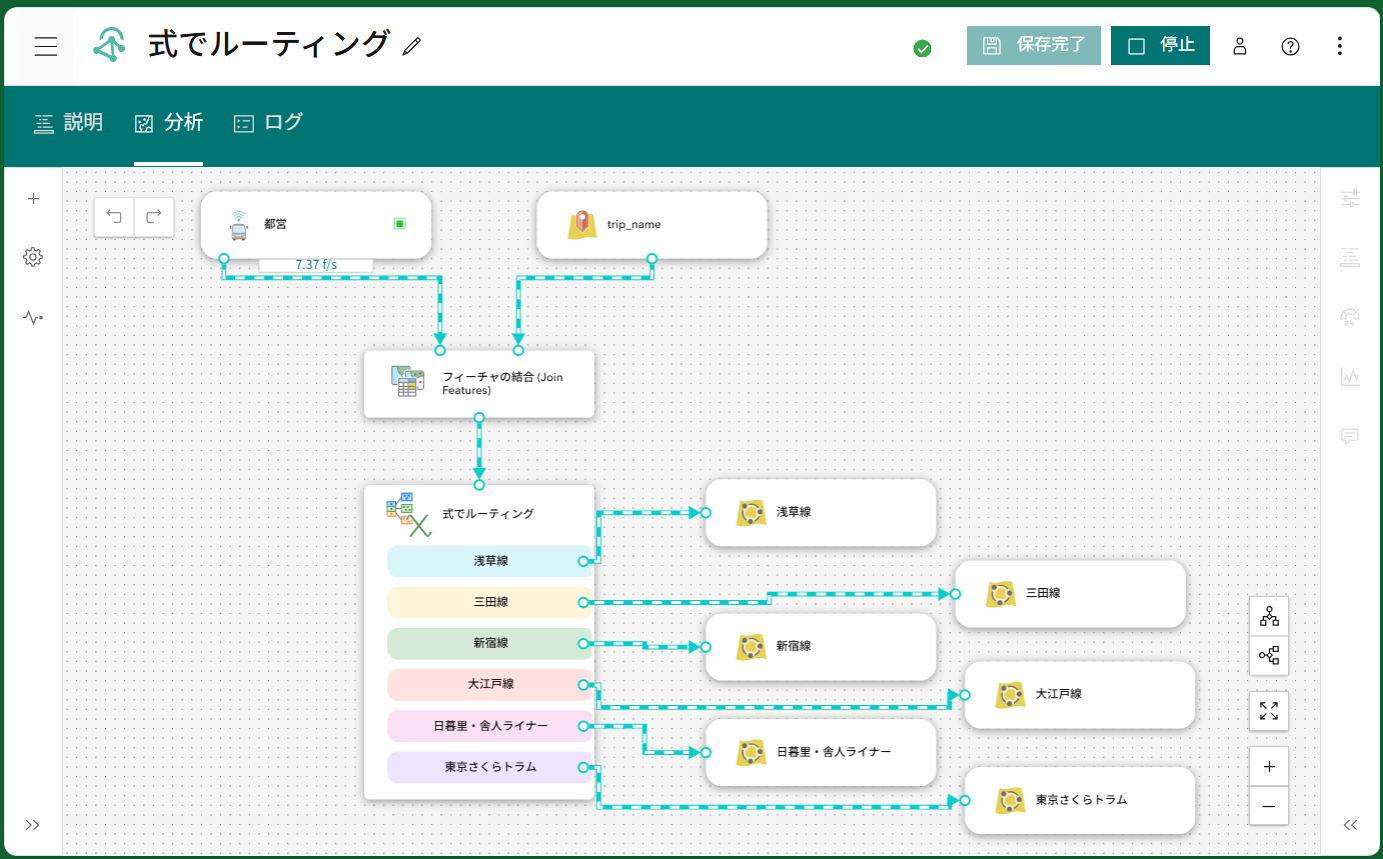Click the pencil icon to edit title
The width and height of the screenshot is (1383, 859).
click(412, 46)
